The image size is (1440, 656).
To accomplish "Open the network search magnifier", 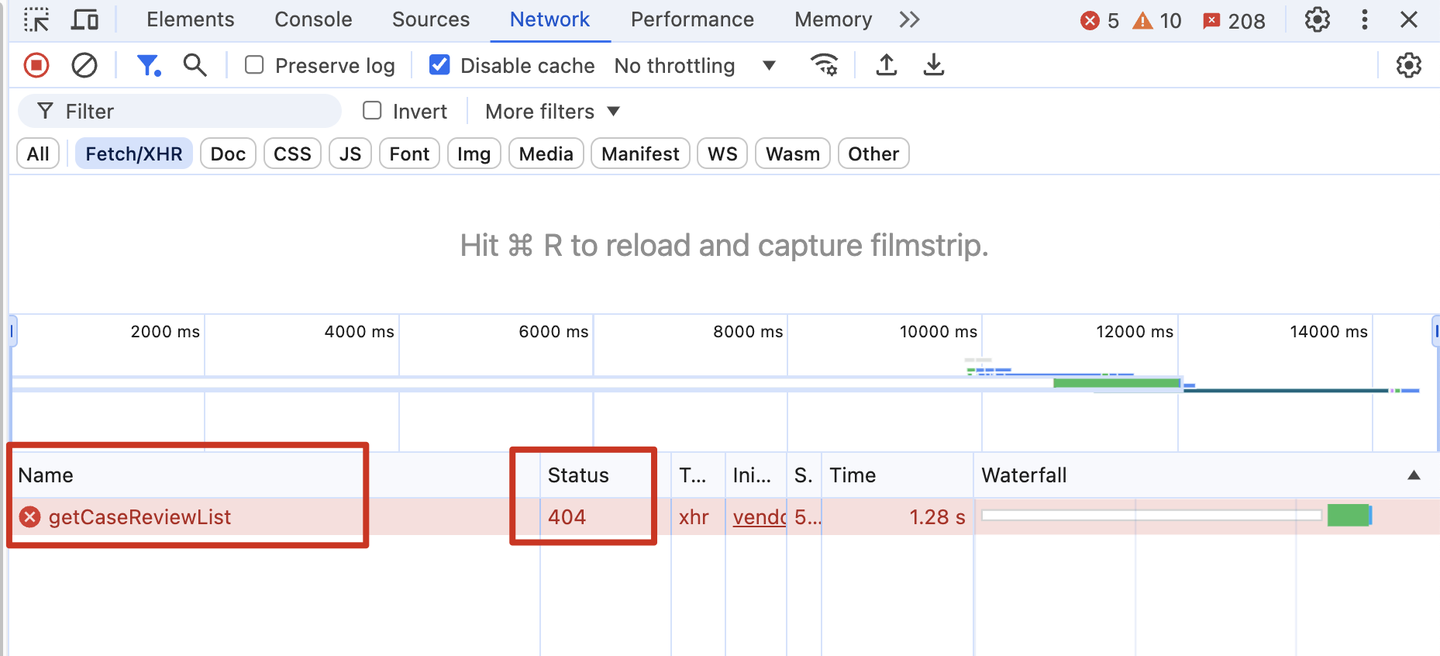I will 195,66.
